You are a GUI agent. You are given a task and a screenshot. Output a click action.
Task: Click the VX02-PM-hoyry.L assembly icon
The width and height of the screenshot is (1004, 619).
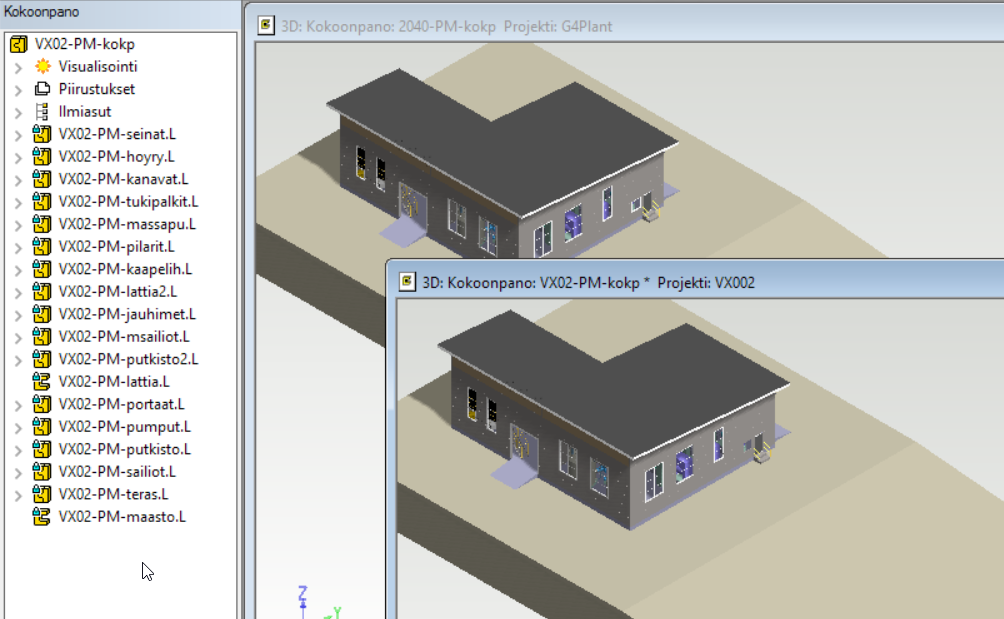pos(42,156)
